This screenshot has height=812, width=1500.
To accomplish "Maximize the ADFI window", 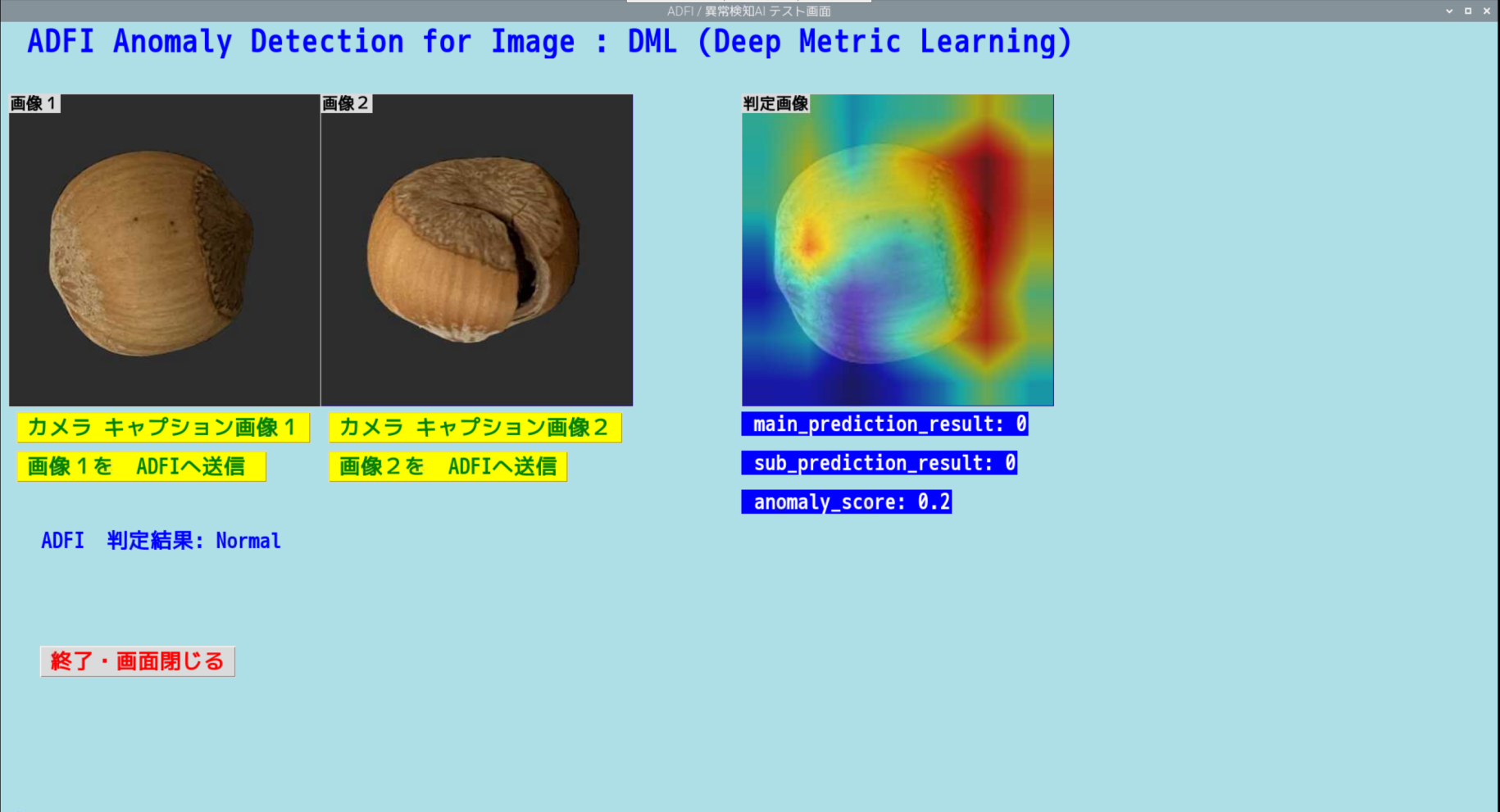I will pyautogui.click(x=1468, y=11).
